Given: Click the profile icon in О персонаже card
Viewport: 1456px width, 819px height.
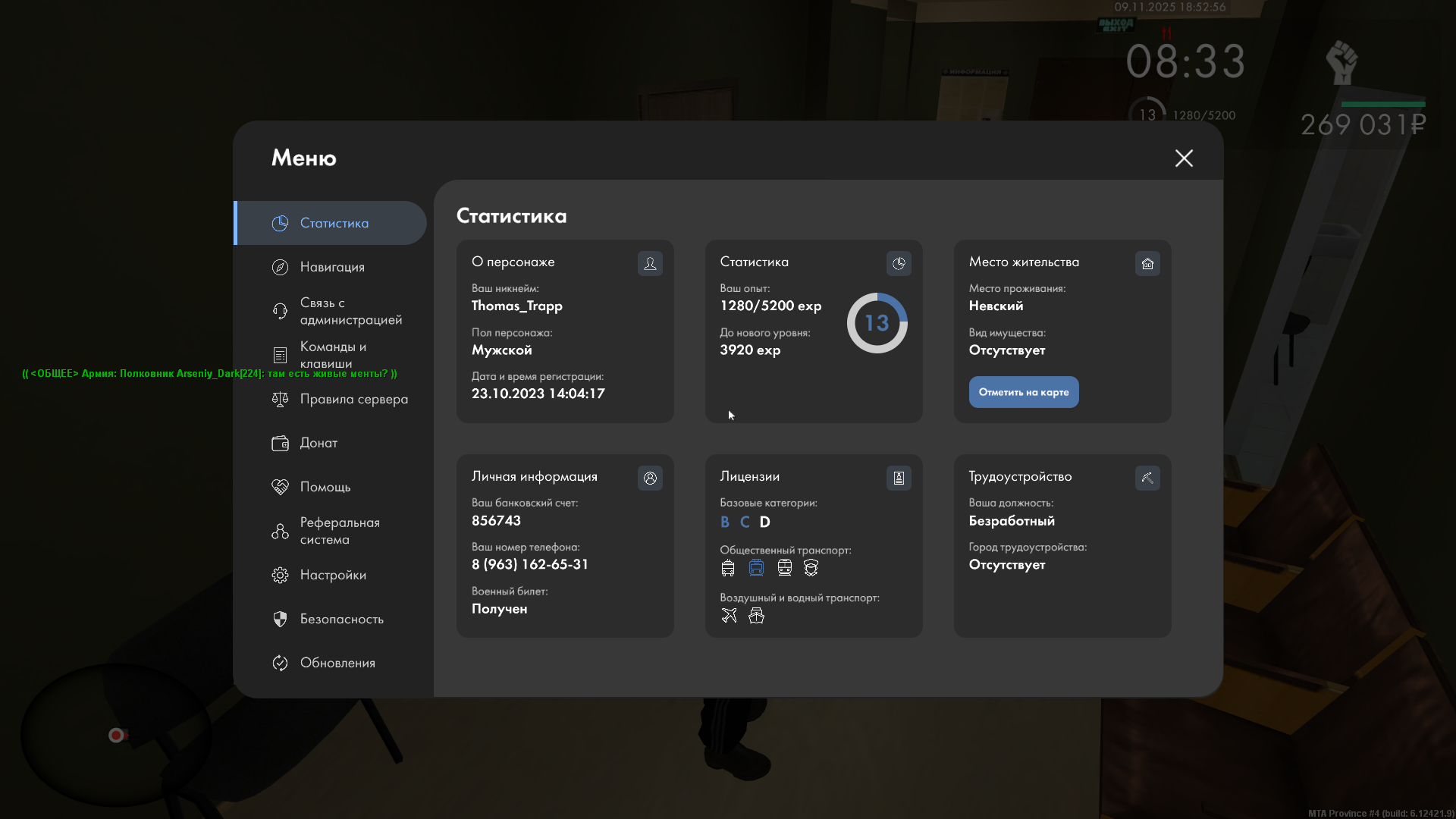Looking at the screenshot, I should tap(650, 263).
